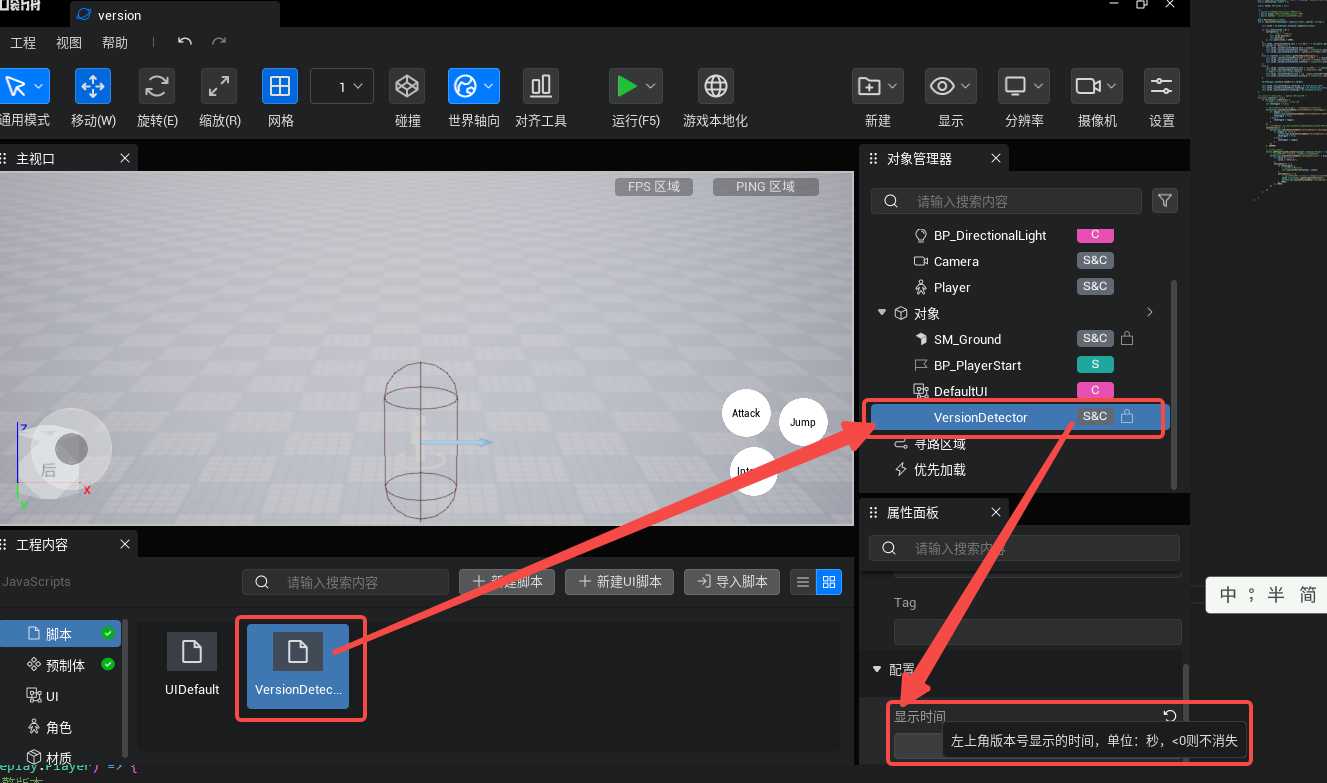Select 角色 category in sidebar

59,727
